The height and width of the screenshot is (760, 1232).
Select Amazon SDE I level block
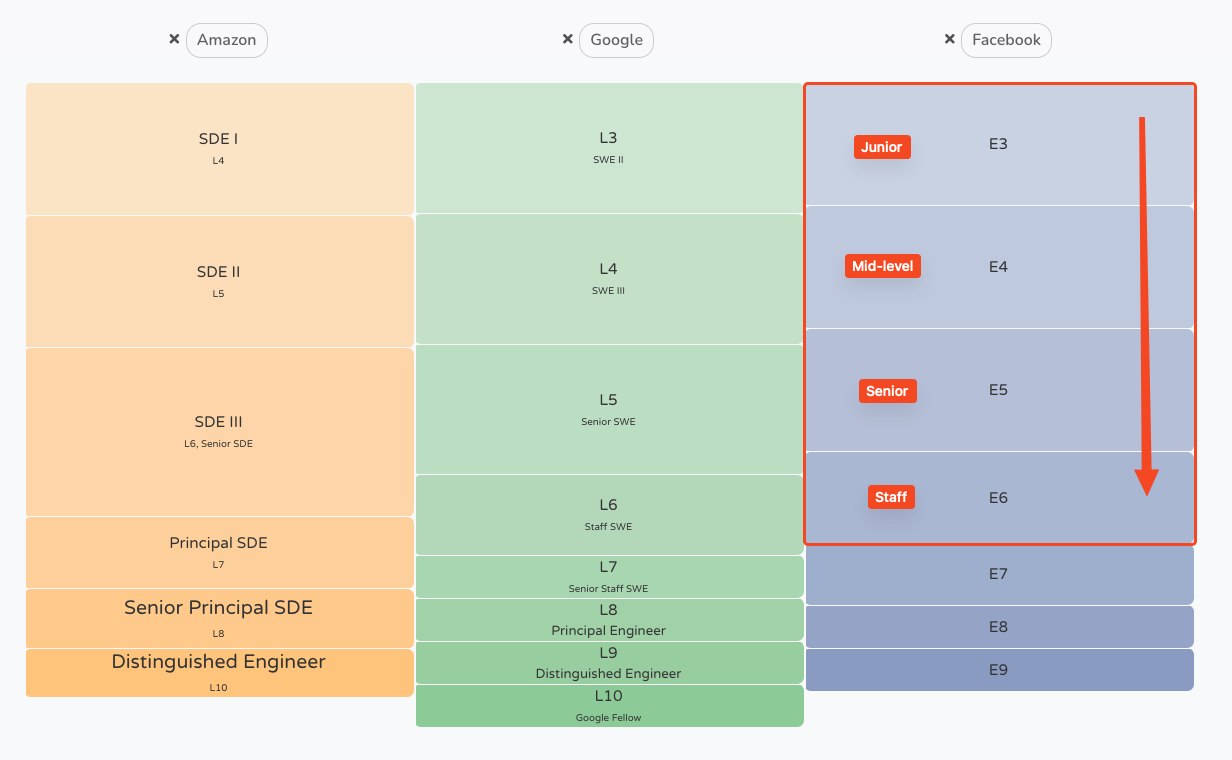tap(219, 148)
